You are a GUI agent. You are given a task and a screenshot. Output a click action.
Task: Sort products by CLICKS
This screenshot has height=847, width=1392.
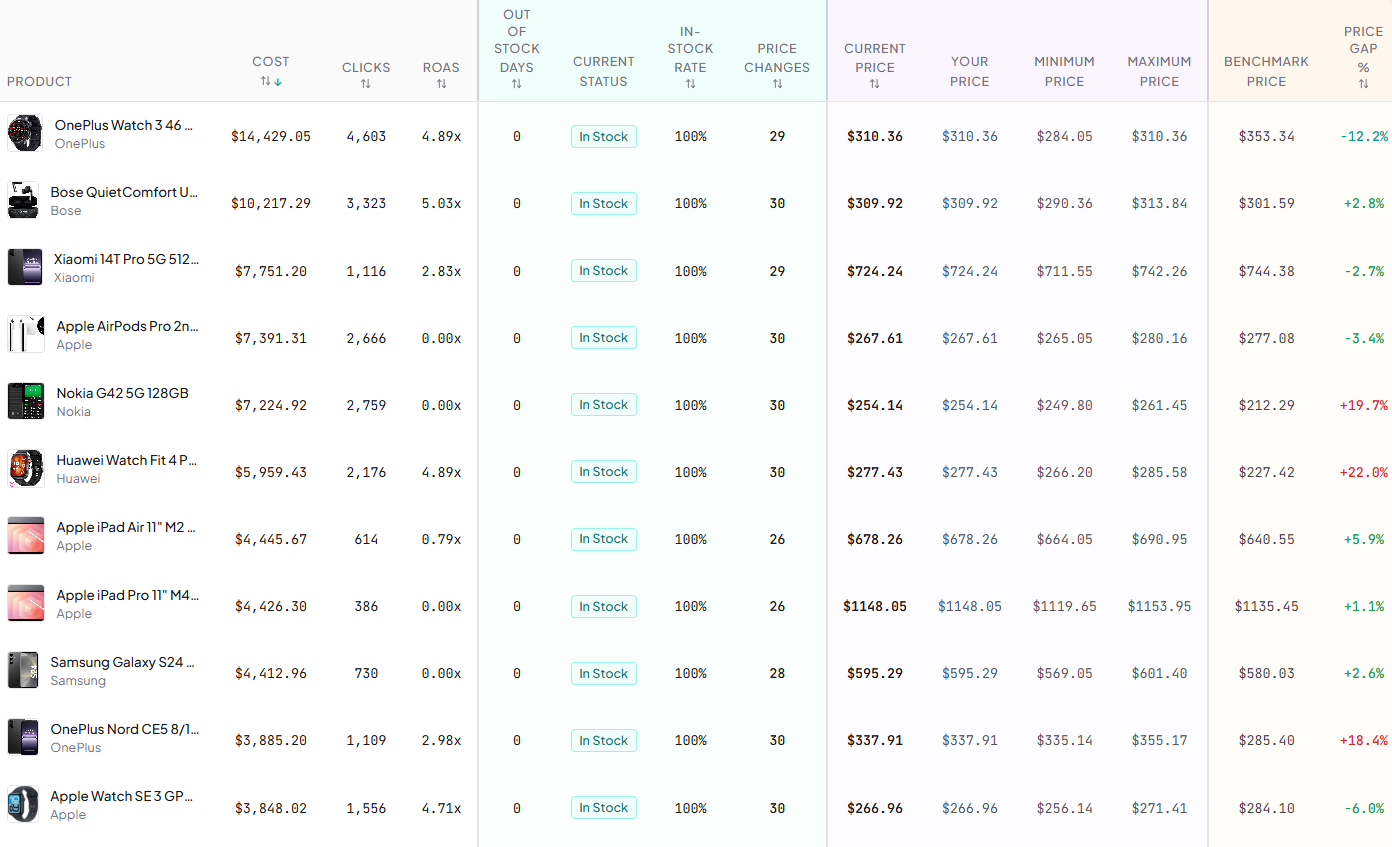tap(366, 82)
